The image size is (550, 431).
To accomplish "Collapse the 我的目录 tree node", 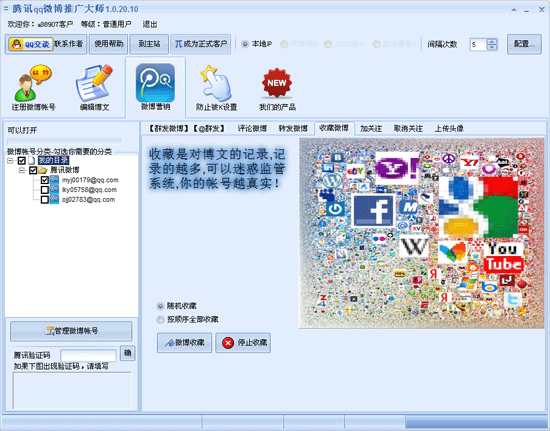I will coord(10,161).
